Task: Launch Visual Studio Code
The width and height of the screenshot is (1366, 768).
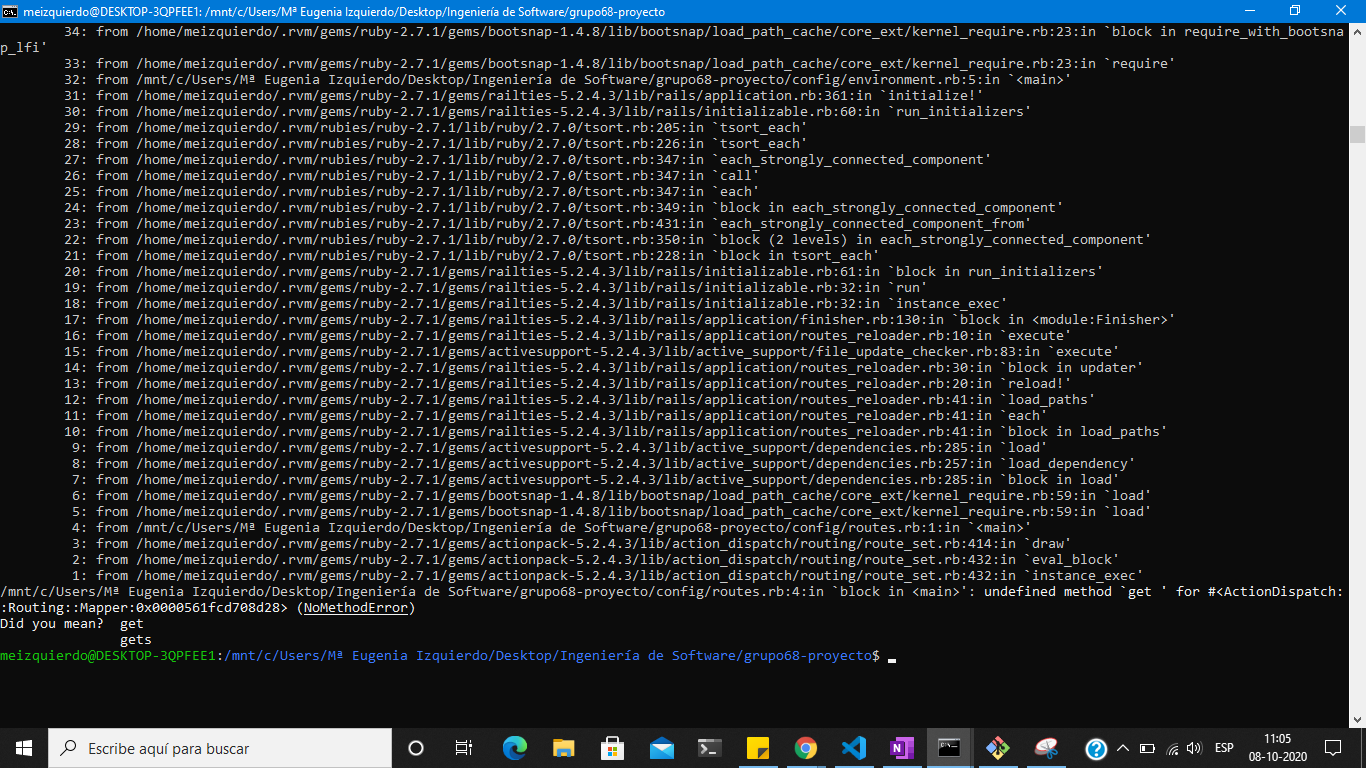Action: pyautogui.click(x=854, y=747)
